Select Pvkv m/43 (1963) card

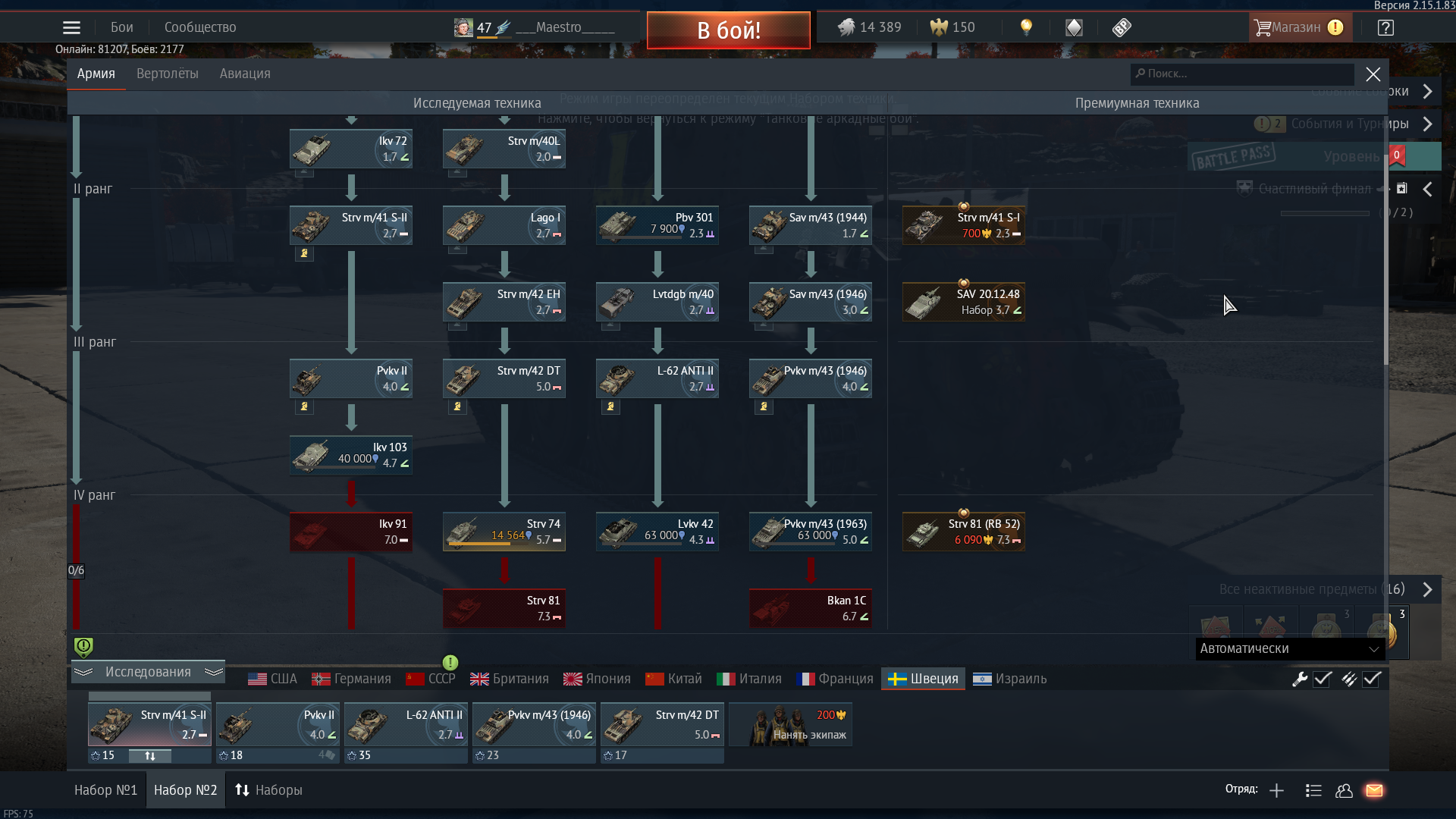click(811, 532)
